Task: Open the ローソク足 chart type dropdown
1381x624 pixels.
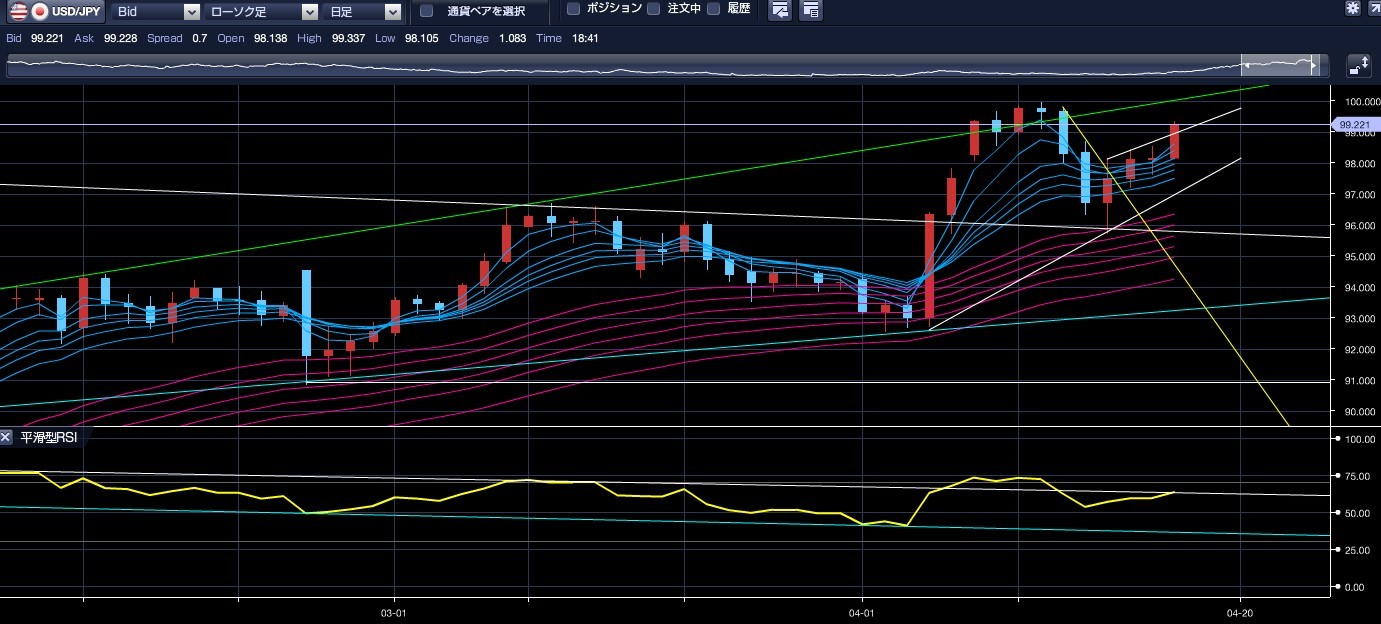Action: point(309,11)
